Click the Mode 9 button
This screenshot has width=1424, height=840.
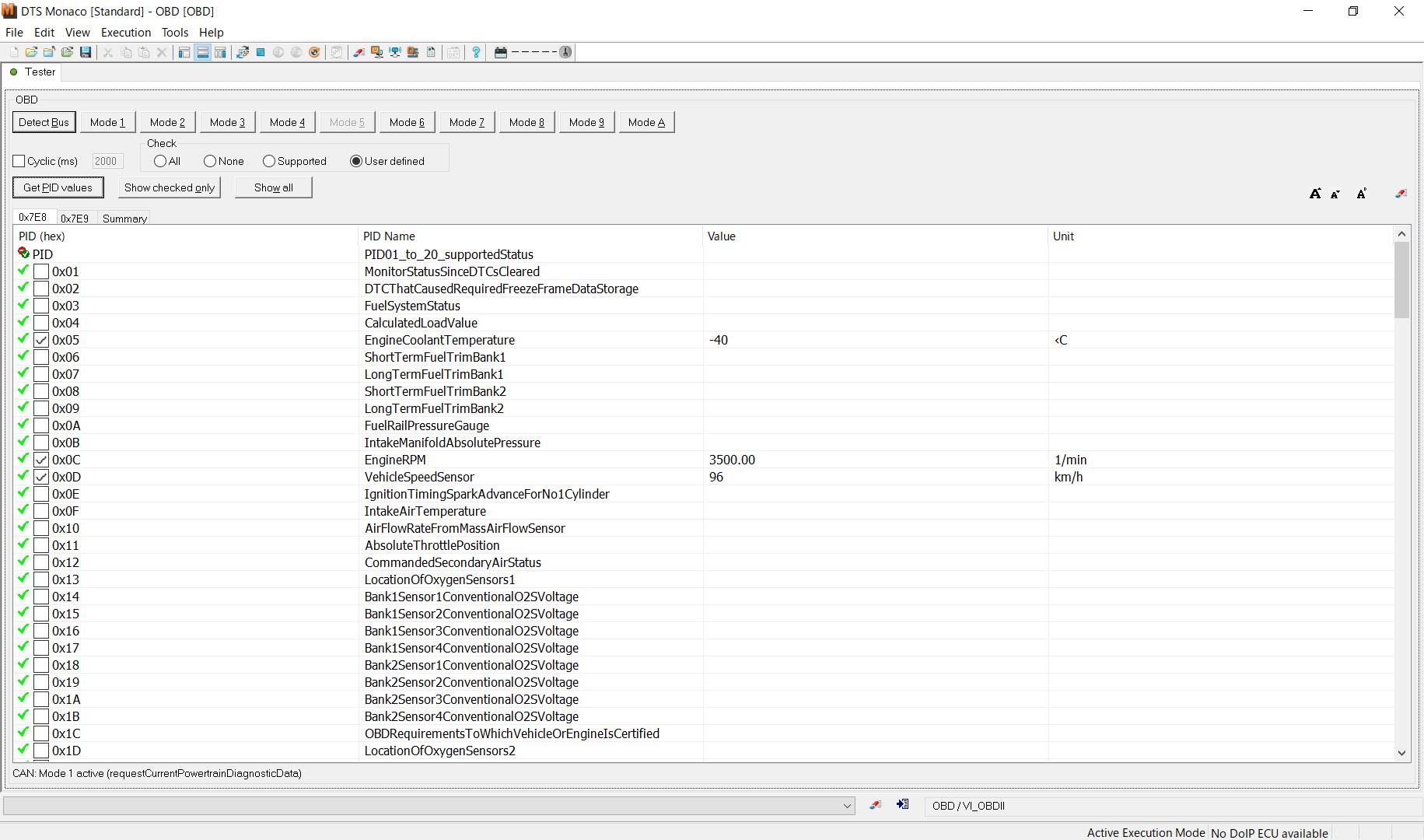pos(586,122)
